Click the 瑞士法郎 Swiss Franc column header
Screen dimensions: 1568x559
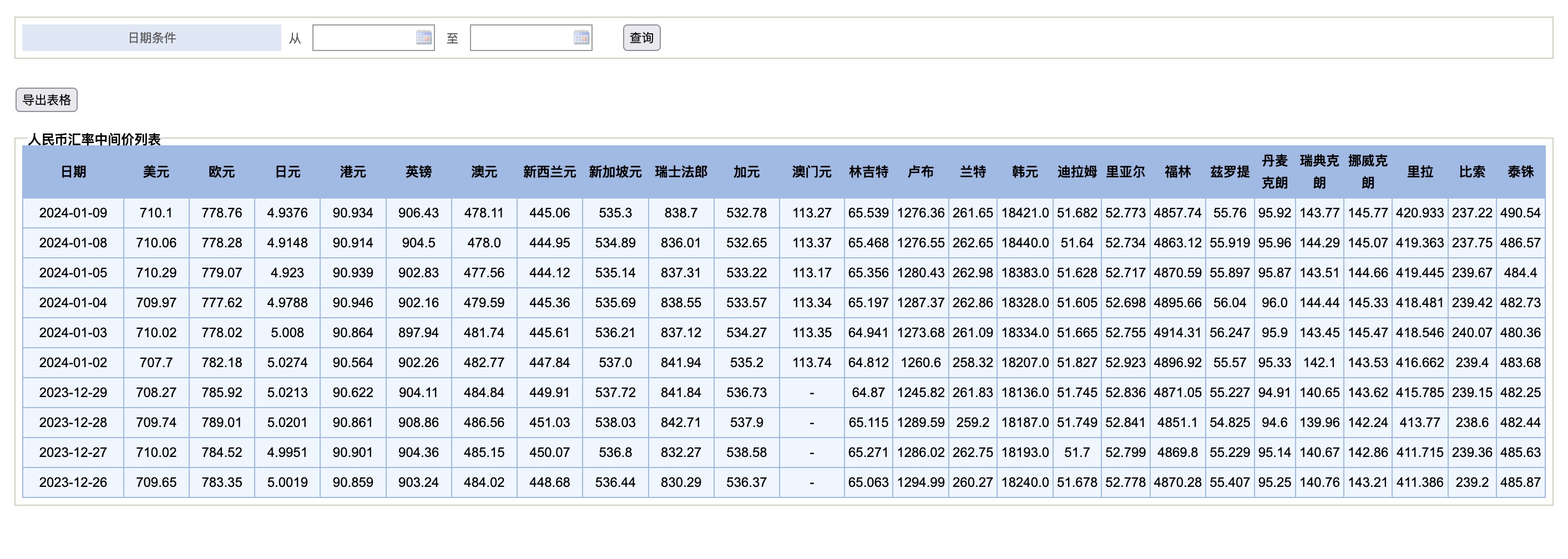tap(681, 172)
